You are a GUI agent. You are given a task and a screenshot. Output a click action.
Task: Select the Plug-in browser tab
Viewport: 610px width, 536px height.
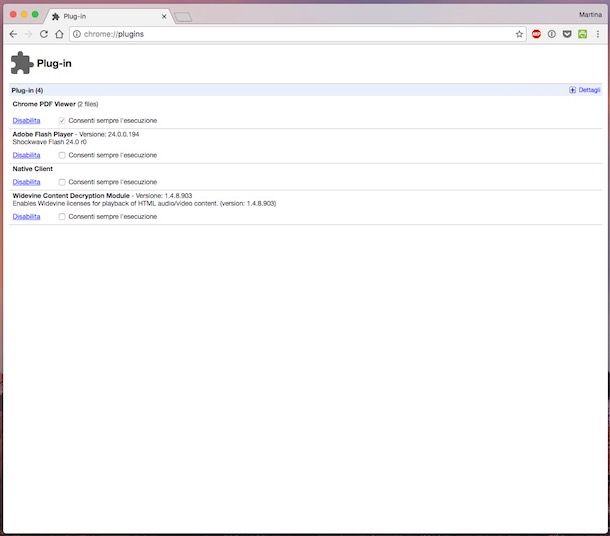coord(109,16)
